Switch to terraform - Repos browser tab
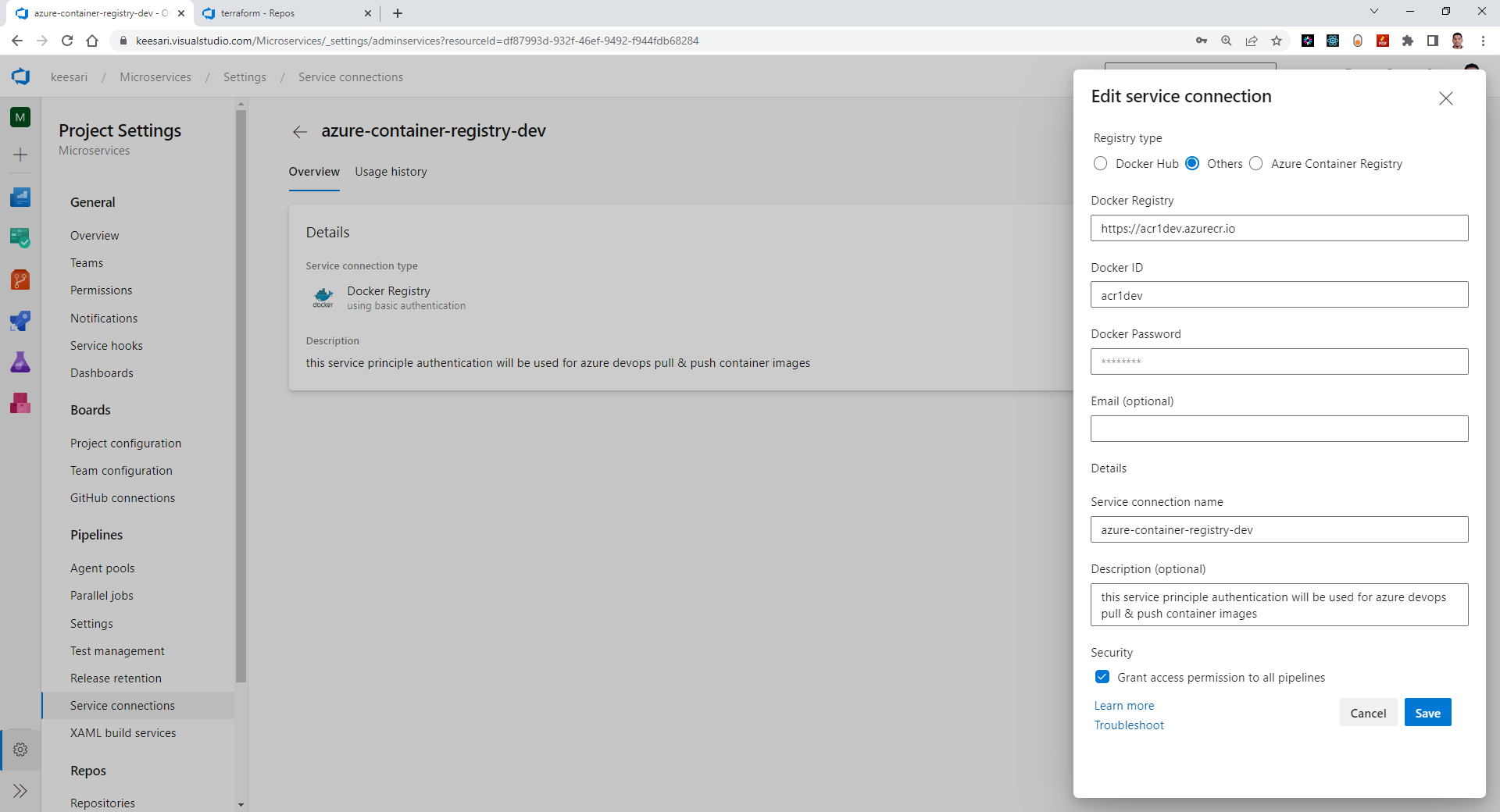 285,13
